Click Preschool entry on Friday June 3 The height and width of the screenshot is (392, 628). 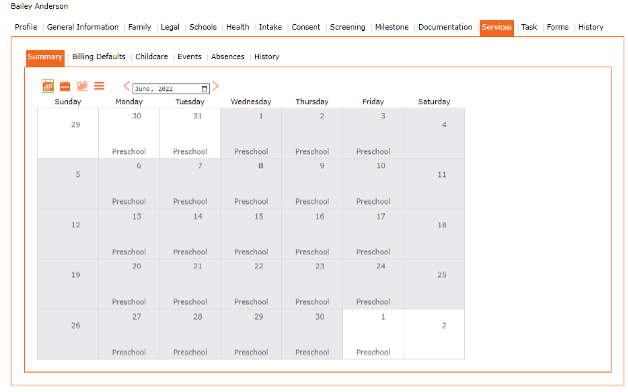[373, 151]
